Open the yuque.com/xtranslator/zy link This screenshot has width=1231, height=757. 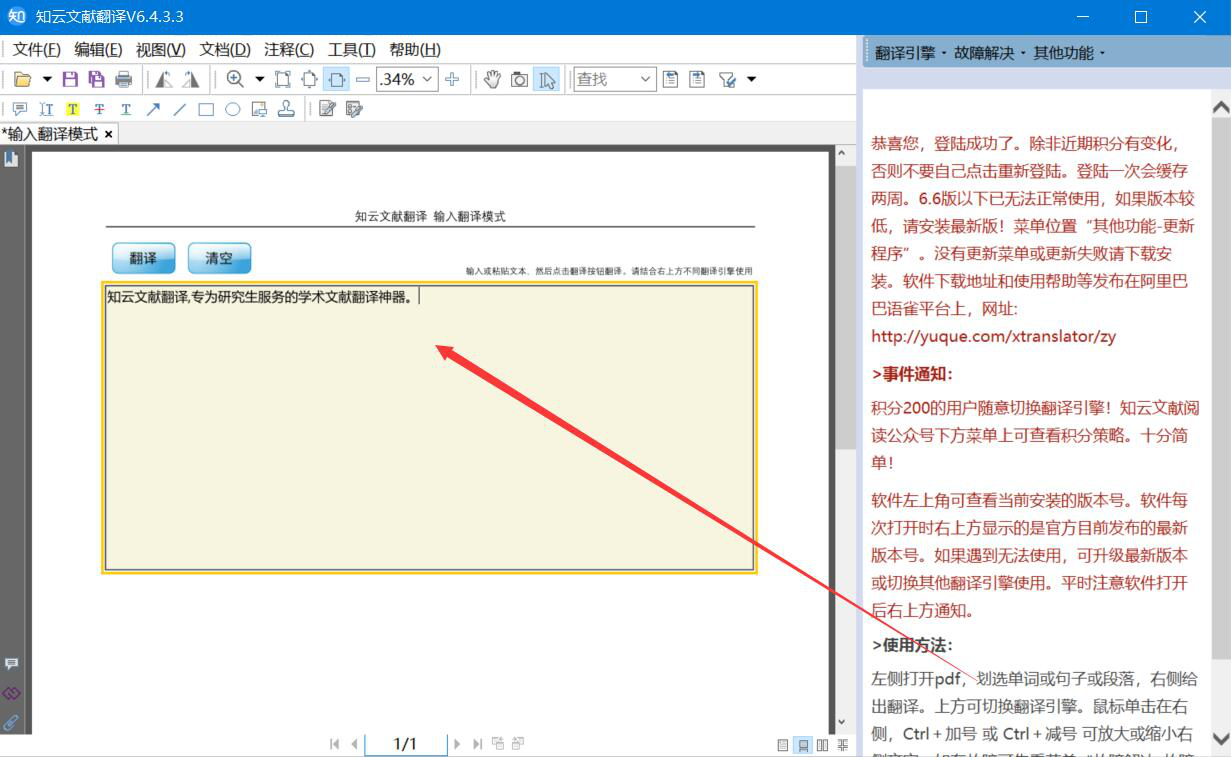click(993, 336)
